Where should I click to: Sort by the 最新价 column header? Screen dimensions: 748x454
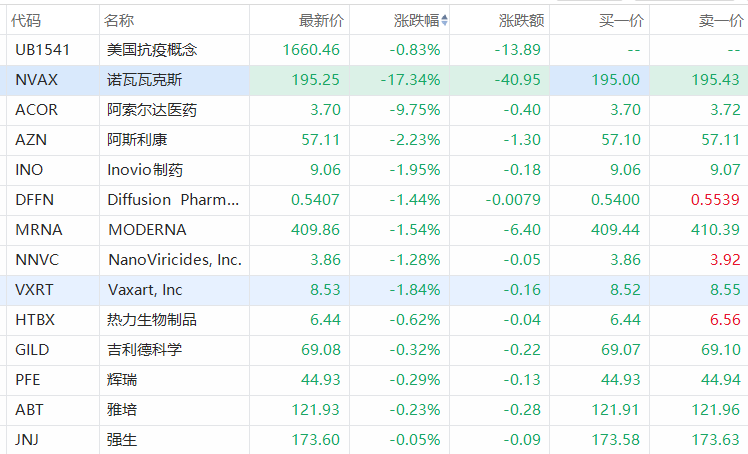coord(319,20)
